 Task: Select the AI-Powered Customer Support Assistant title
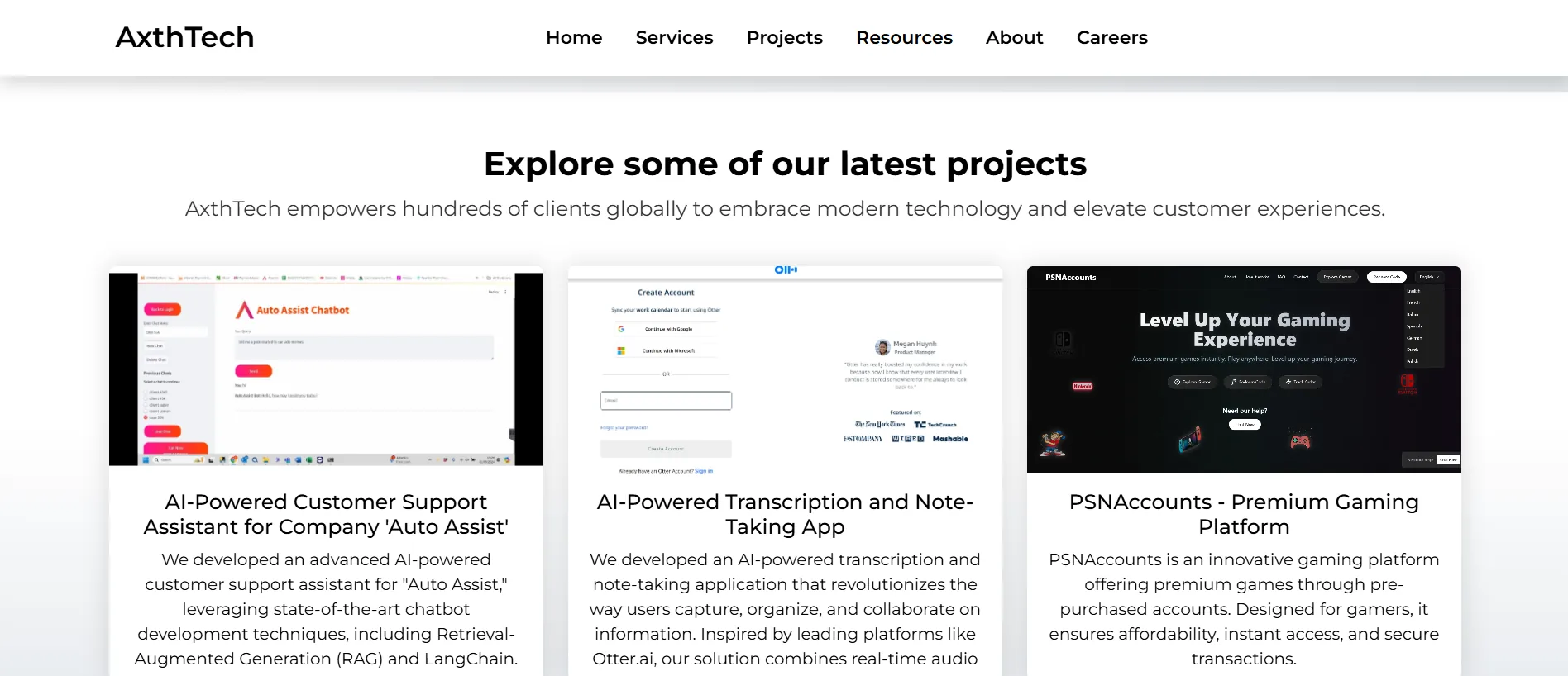coord(326,514)
